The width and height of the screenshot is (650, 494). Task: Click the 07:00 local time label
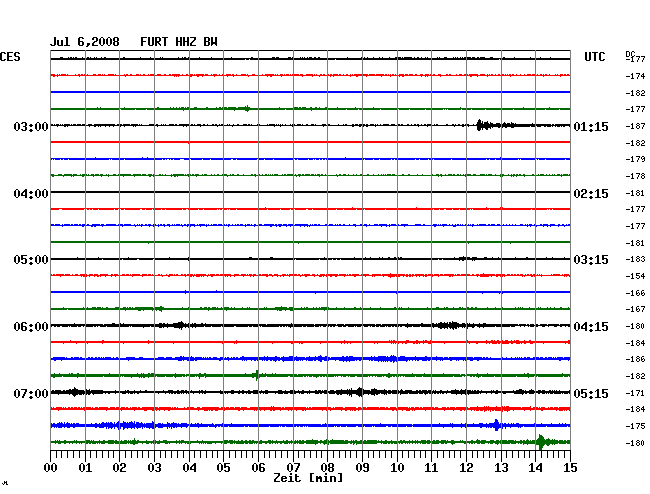(x=31, y=393)
